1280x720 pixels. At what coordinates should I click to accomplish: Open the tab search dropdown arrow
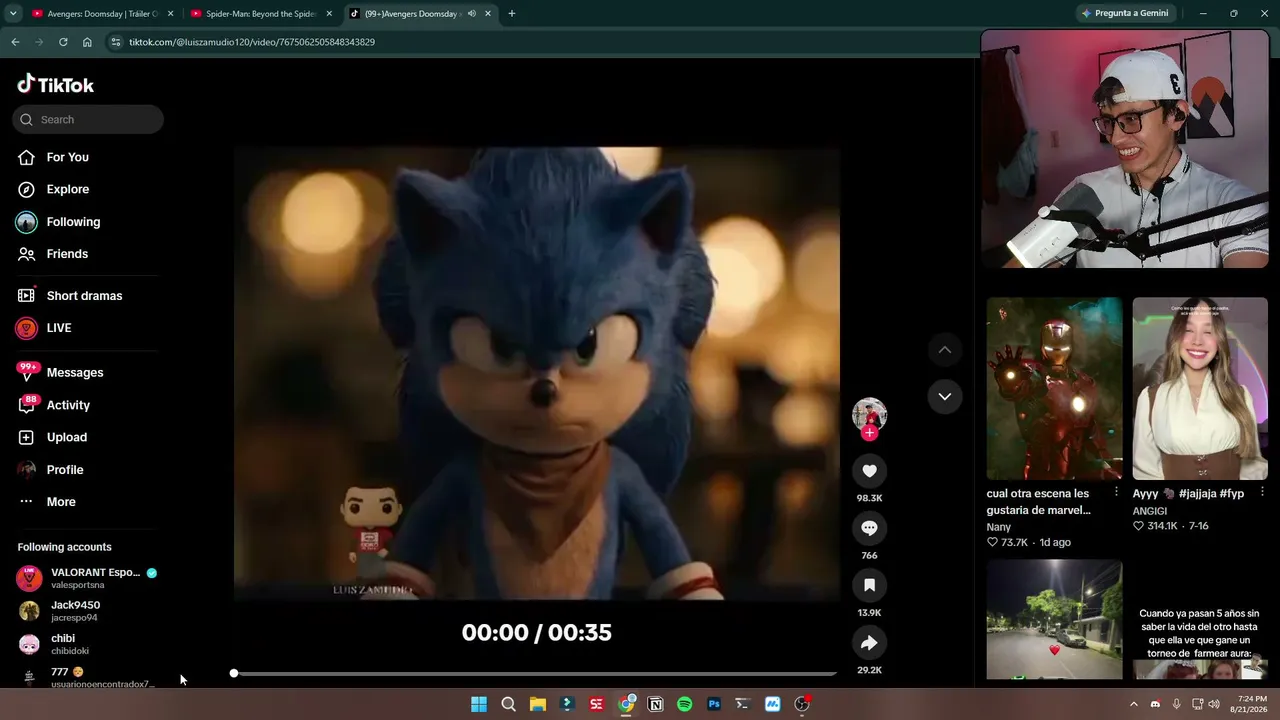pyautogui.click(x=13, y=14)
